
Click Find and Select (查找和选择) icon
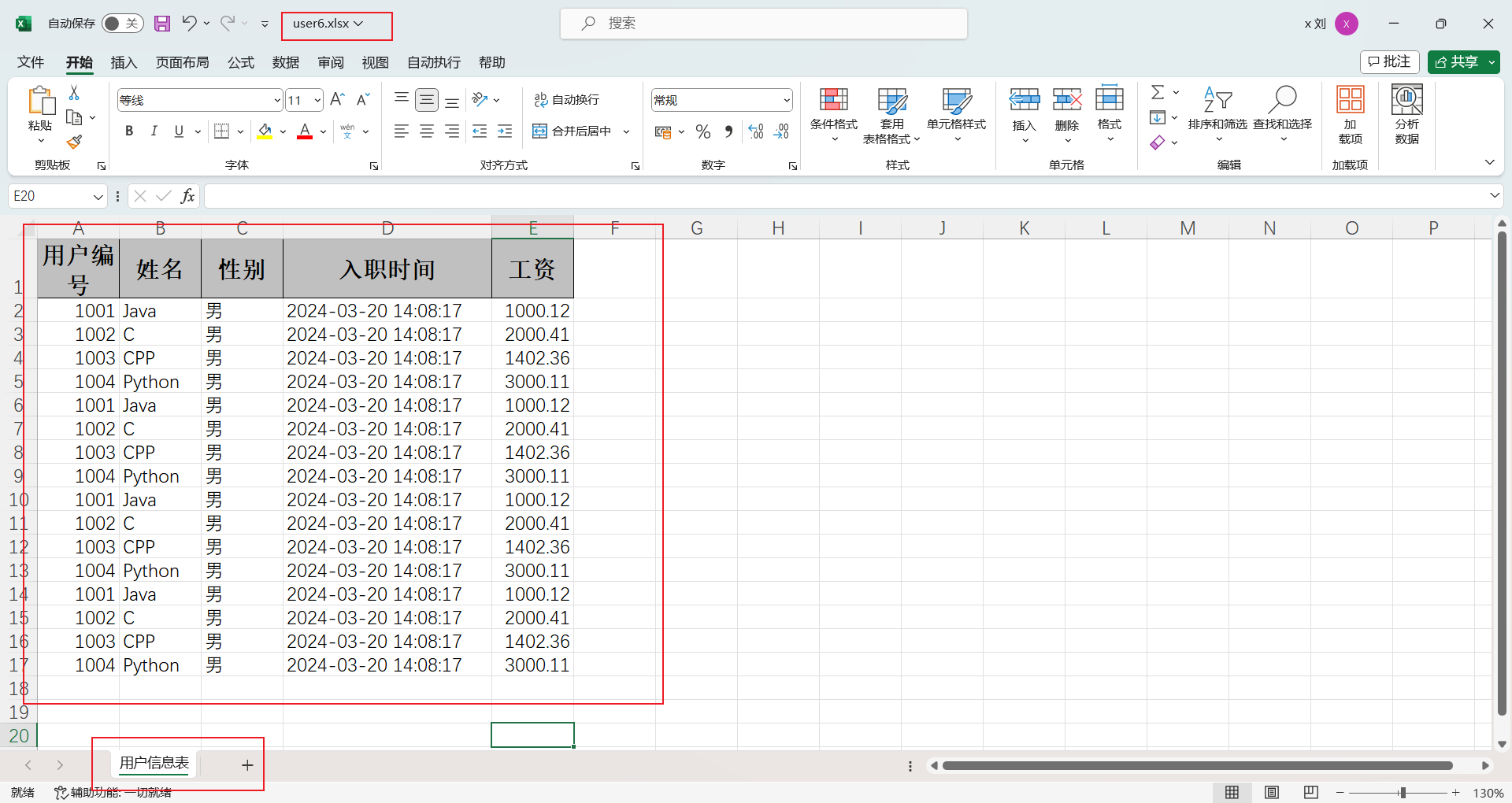1282,110
